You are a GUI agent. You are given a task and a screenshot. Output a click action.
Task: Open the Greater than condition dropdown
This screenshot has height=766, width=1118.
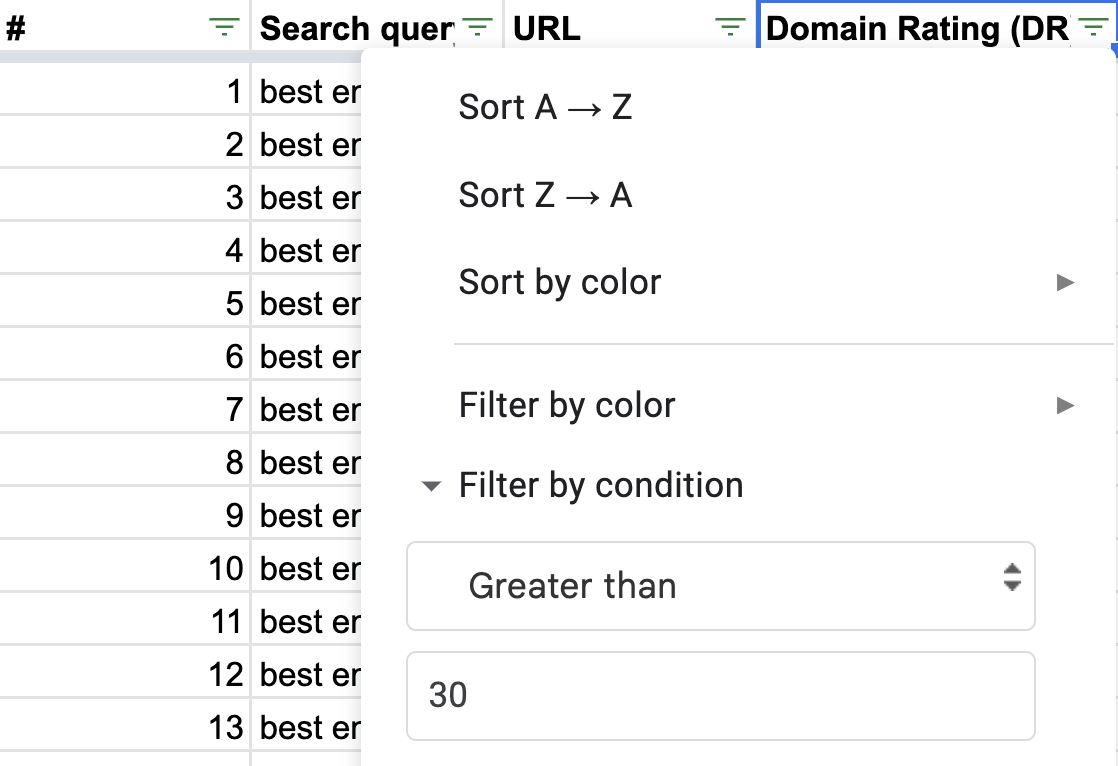pyautogui.click(x=720, y=586)
